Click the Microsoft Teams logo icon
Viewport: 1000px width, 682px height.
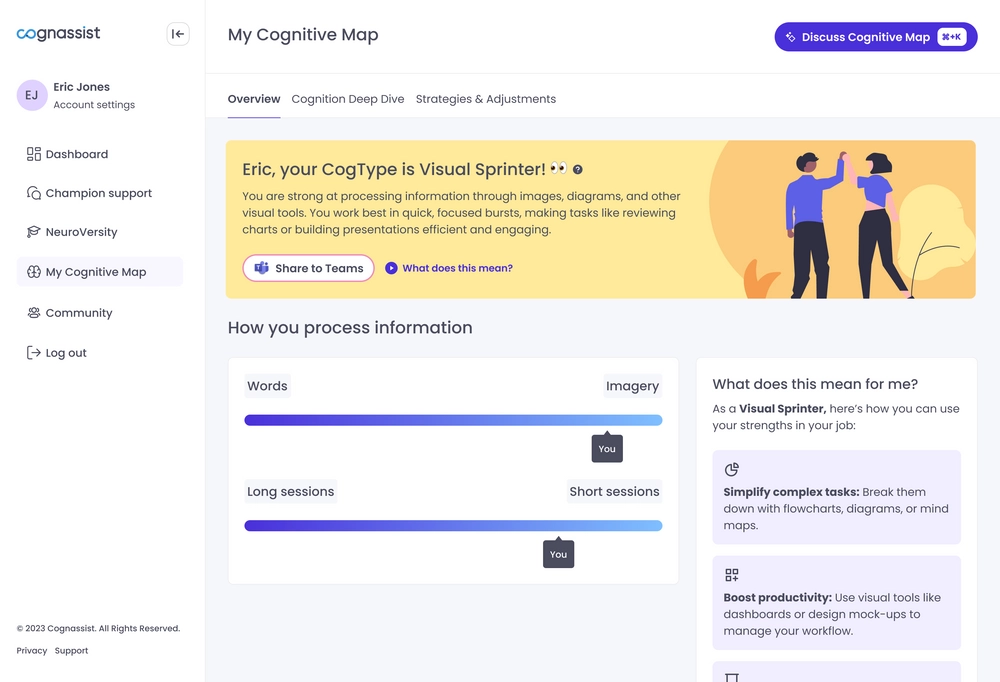(261, 268)
